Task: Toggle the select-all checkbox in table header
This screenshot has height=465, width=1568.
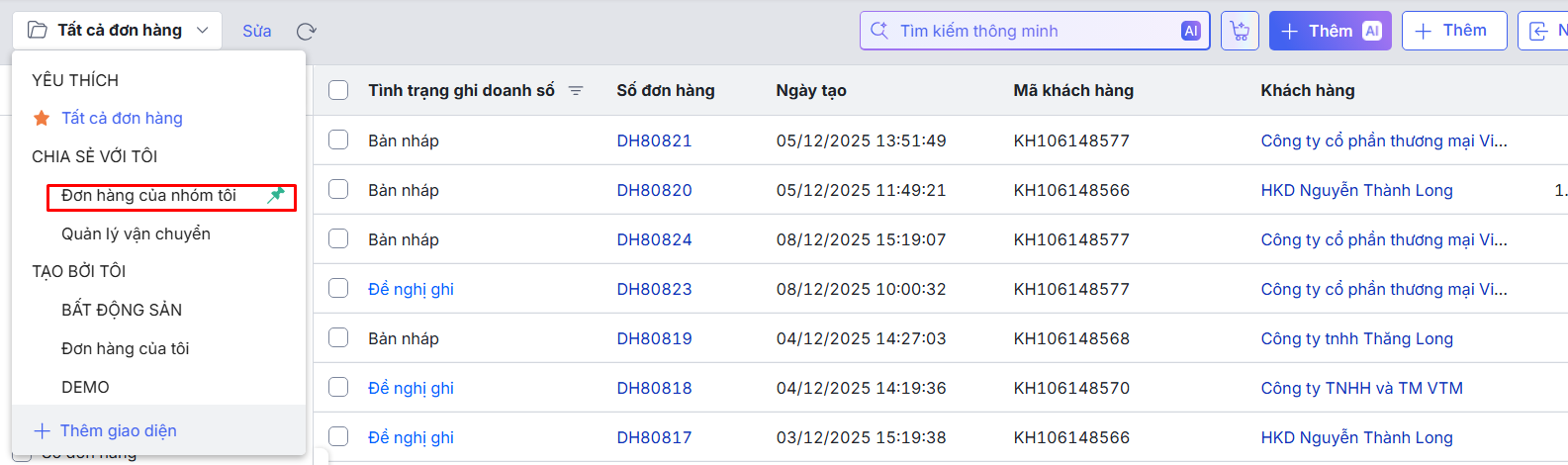Action: pyautogui.click(x=338, y=91)
